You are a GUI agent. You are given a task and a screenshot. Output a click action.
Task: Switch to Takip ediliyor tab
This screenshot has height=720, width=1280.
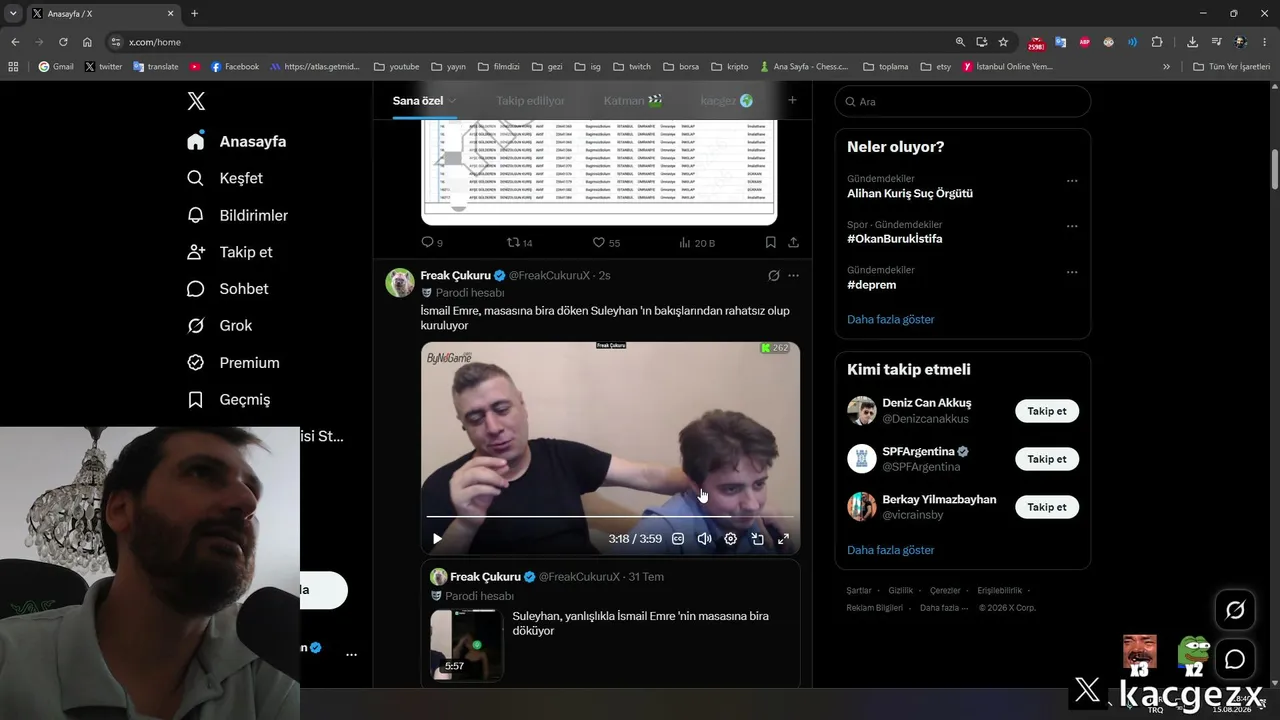point(530,101)
